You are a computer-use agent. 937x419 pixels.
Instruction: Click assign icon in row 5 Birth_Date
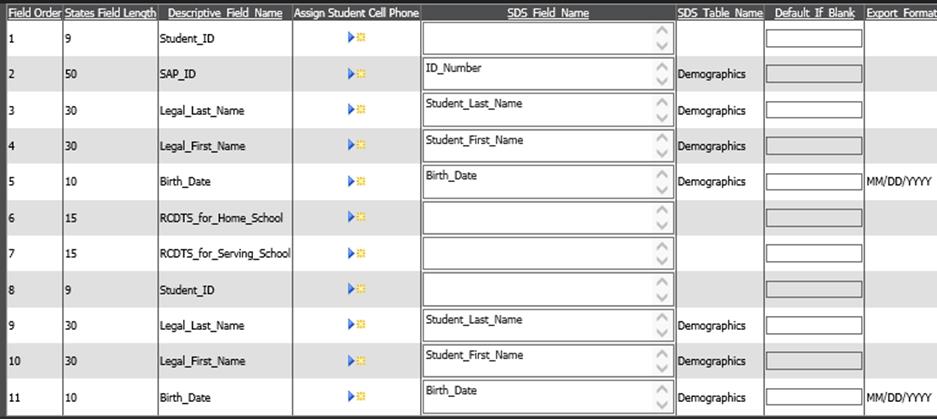[357, 182]
